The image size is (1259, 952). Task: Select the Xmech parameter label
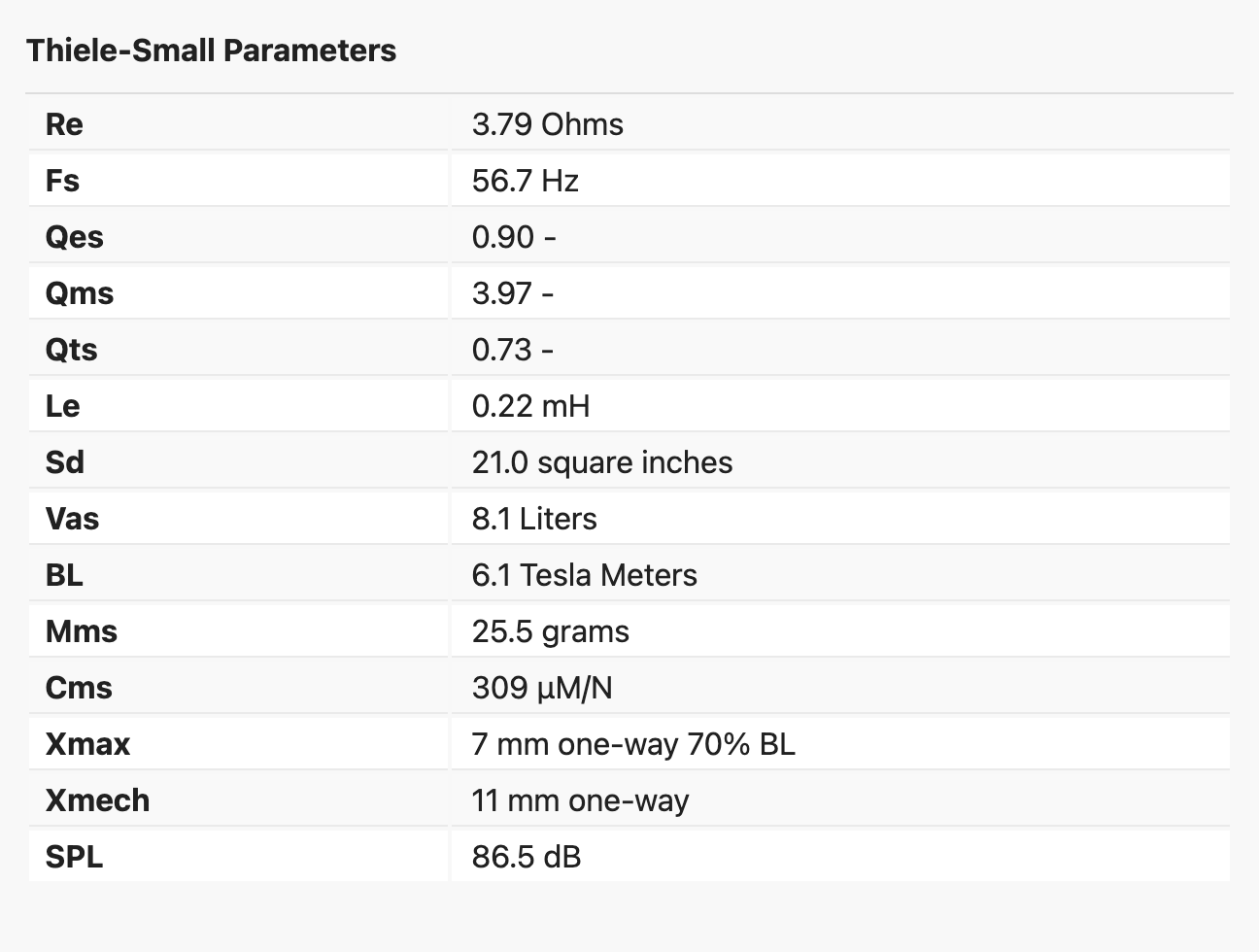tap(97, 800)
